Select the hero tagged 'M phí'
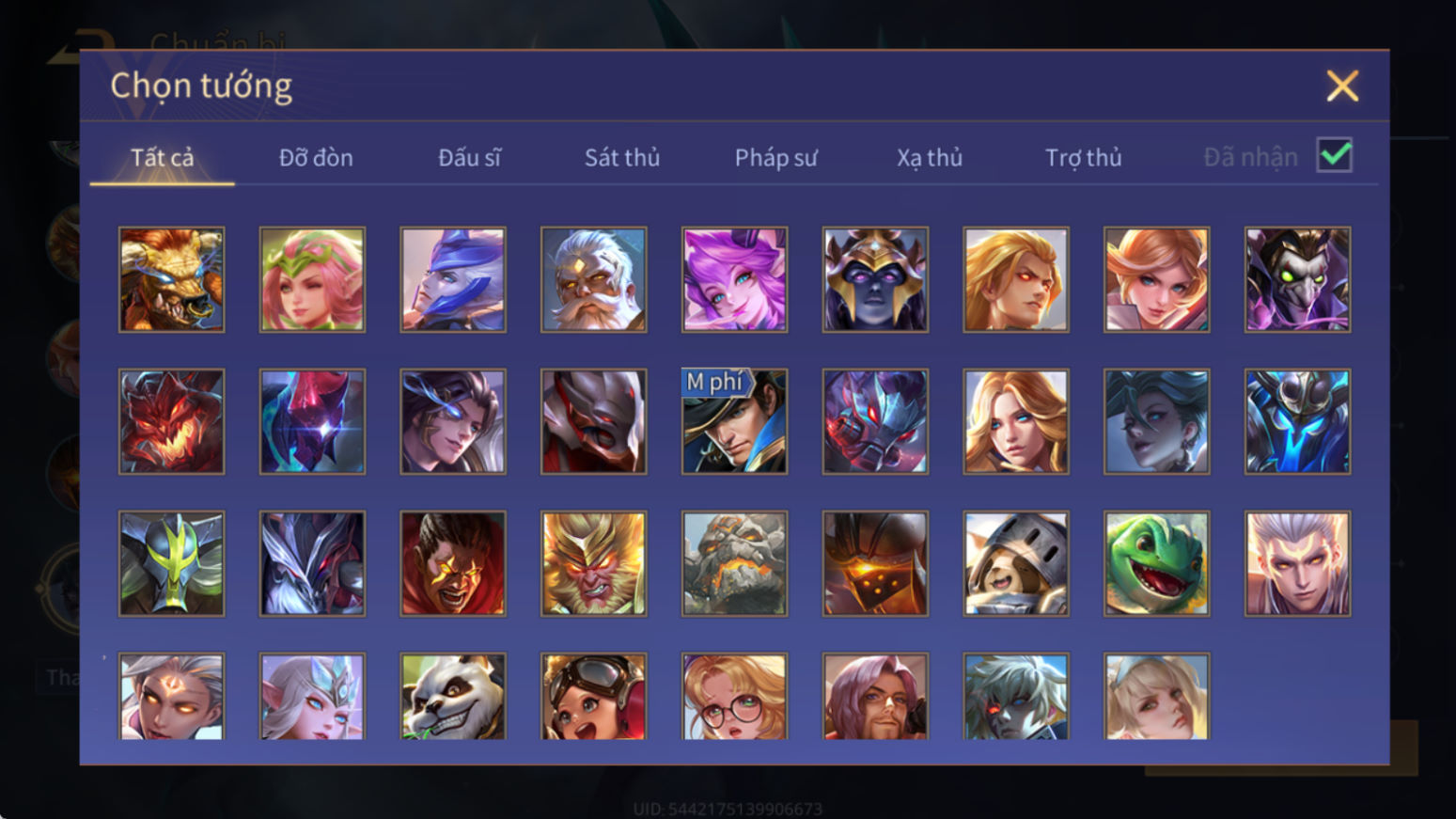Viewport: 1456px width, 819px height. (734, 421)
